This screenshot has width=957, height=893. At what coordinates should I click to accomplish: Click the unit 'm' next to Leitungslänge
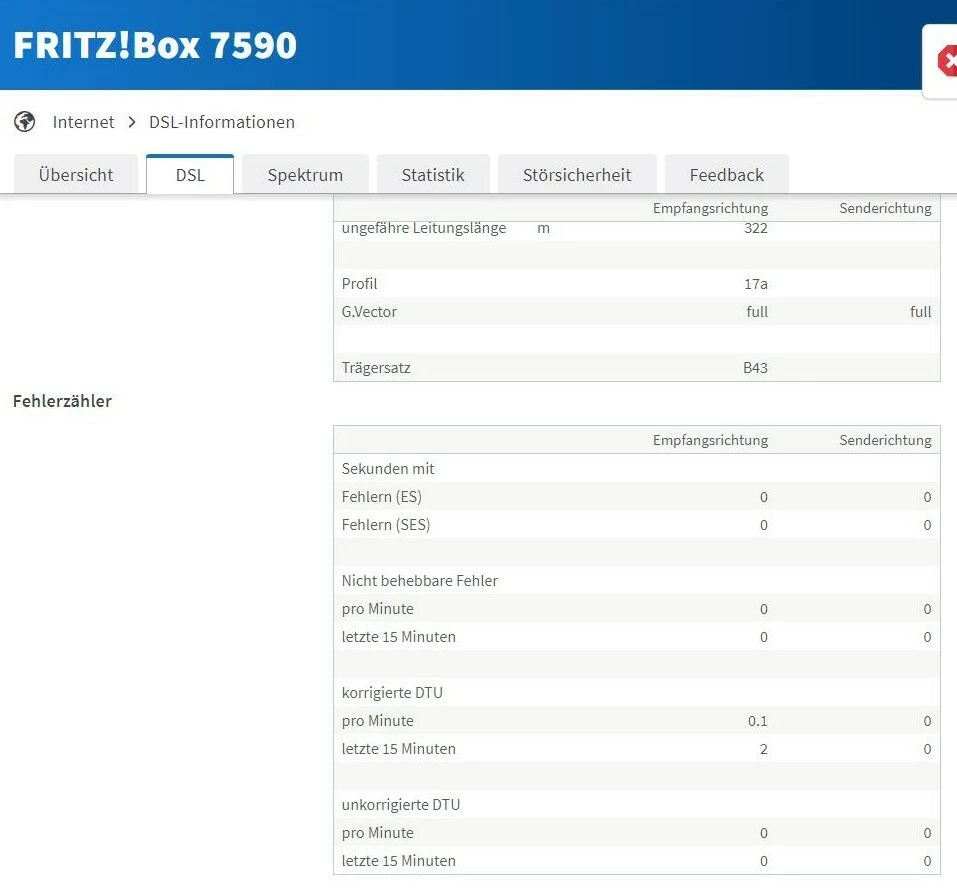(543, 228)
